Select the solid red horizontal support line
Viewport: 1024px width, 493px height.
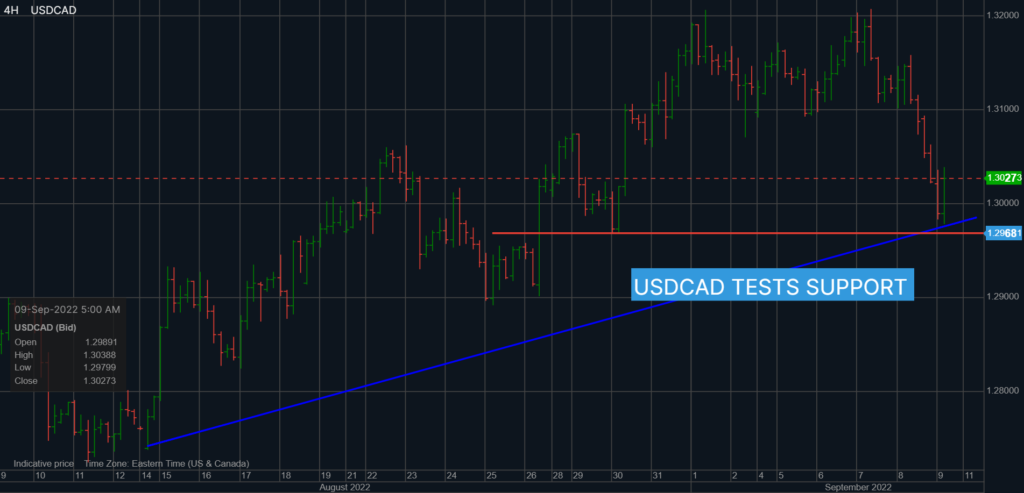click(700, 233)
